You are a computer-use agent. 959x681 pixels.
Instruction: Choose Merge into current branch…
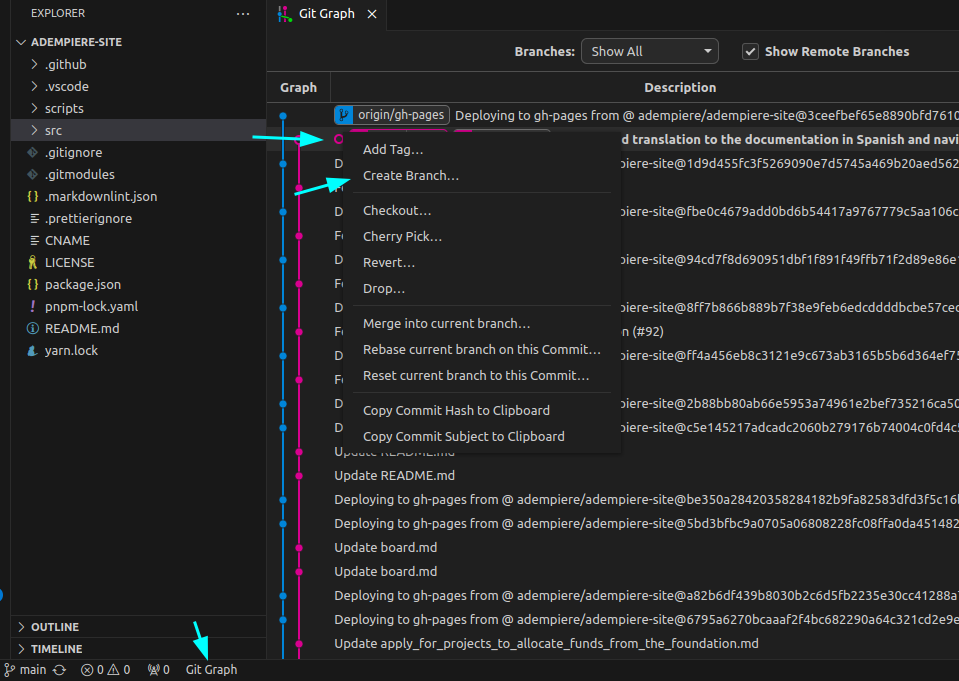pos(482,324)
